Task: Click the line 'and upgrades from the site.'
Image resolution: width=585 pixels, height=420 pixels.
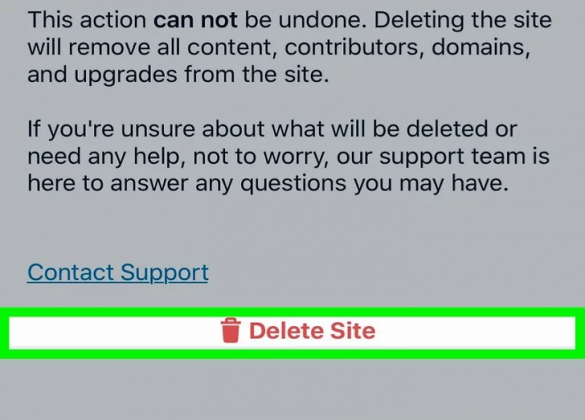Action: click(x=178, y=75)
